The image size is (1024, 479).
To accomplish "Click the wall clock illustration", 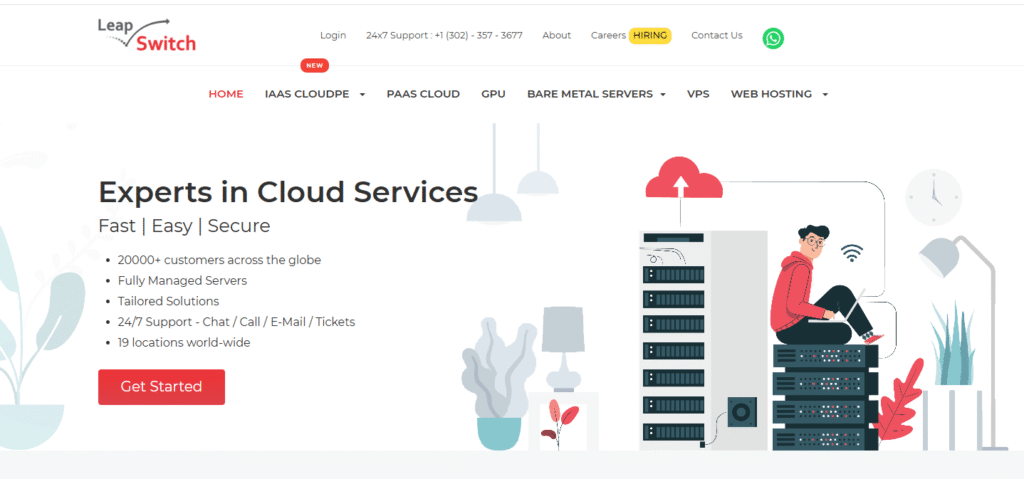I will (933, 196).
